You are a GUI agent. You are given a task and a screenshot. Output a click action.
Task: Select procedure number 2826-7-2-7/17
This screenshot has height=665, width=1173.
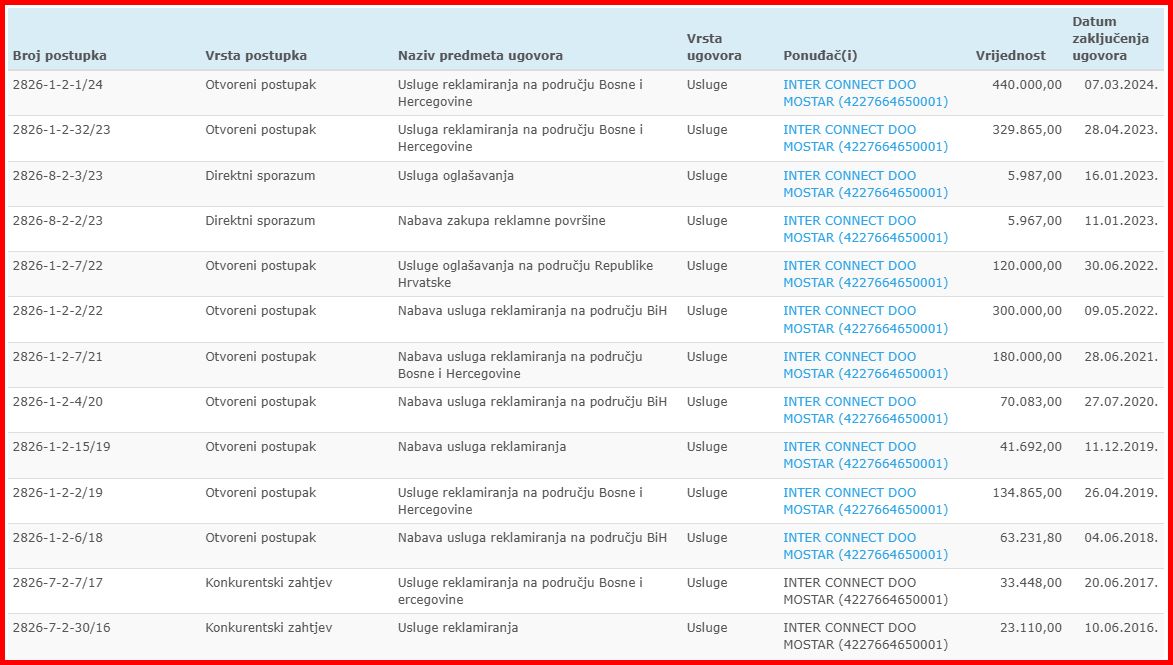[58, 583]
